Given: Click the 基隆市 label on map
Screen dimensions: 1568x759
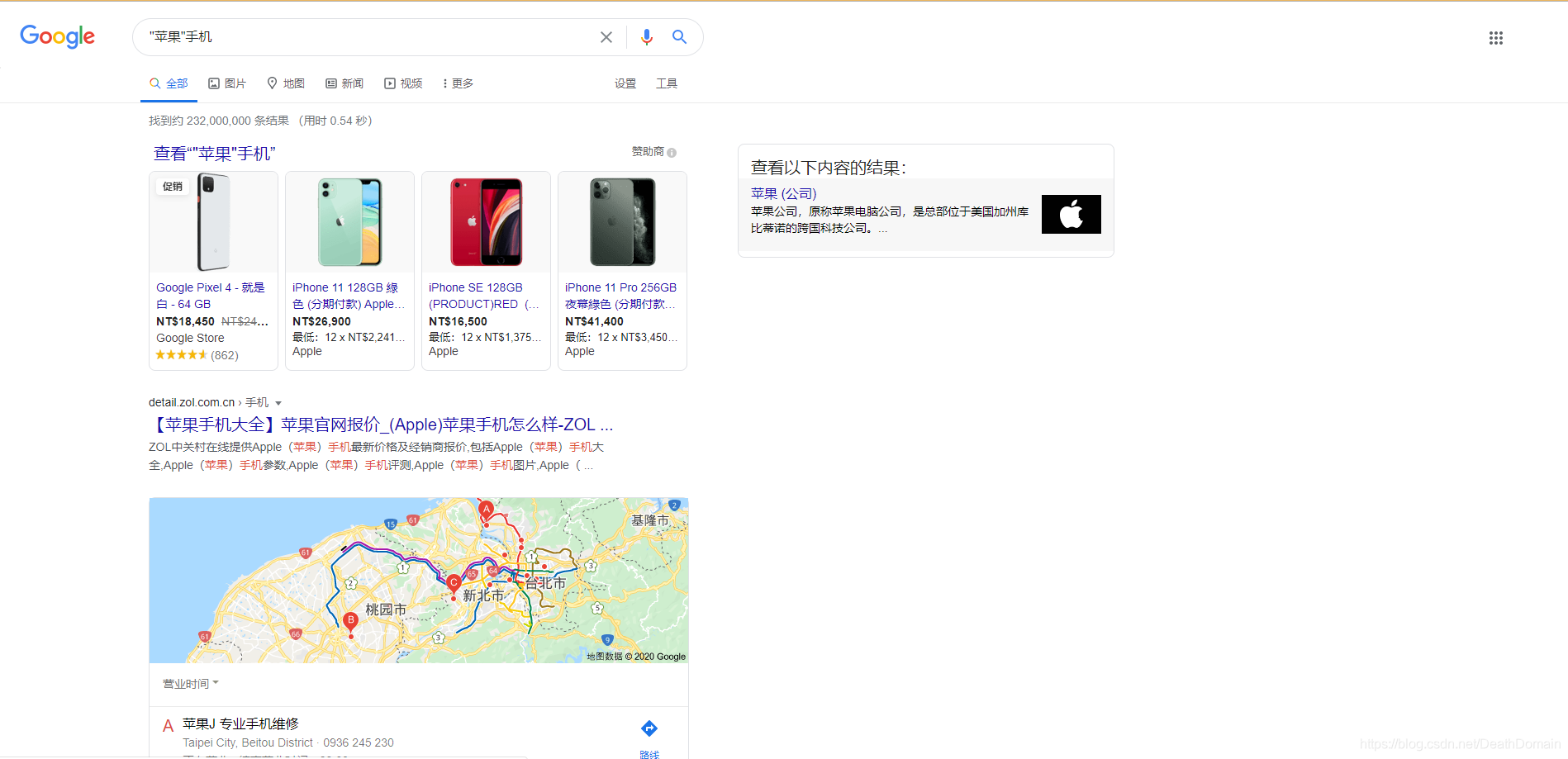Looking at the screenshot, I should 650,520.
